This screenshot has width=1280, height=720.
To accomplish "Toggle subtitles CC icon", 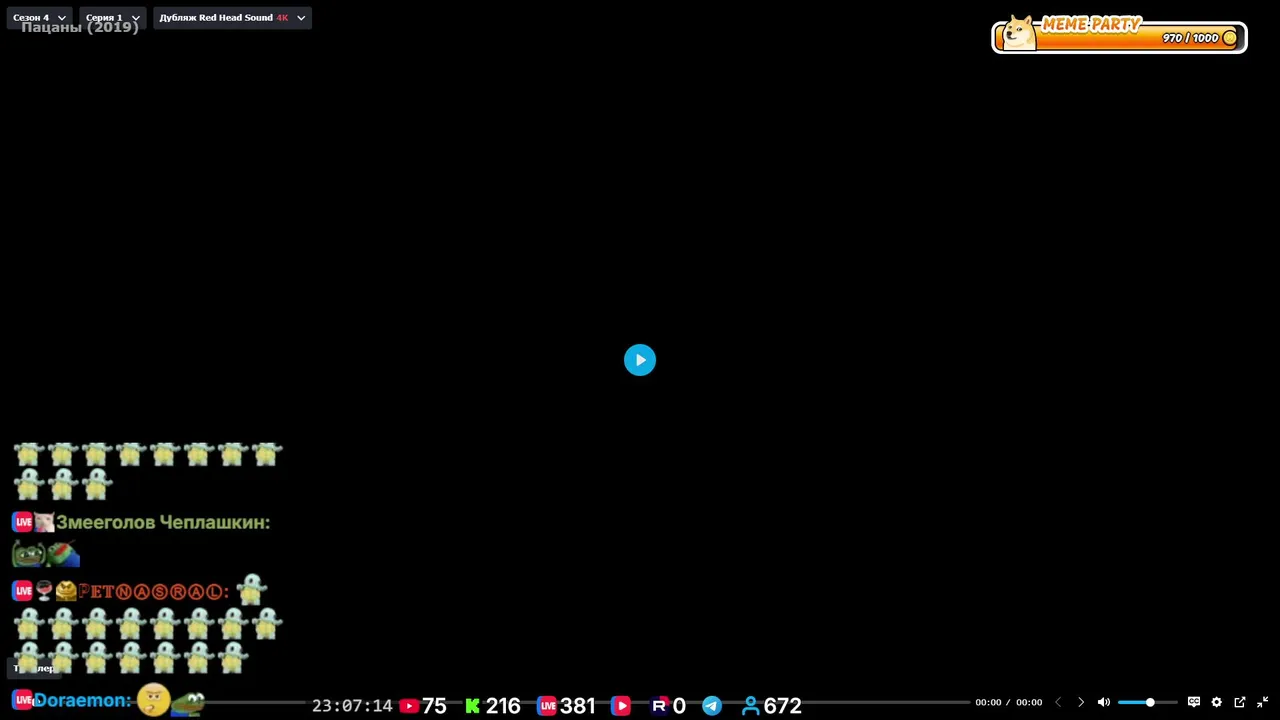I will point(1194,702).
